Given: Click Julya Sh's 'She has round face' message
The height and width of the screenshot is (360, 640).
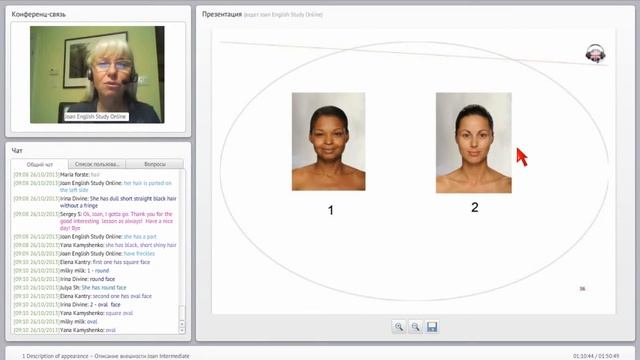Looking at the screenshot, I should [104, 288].
